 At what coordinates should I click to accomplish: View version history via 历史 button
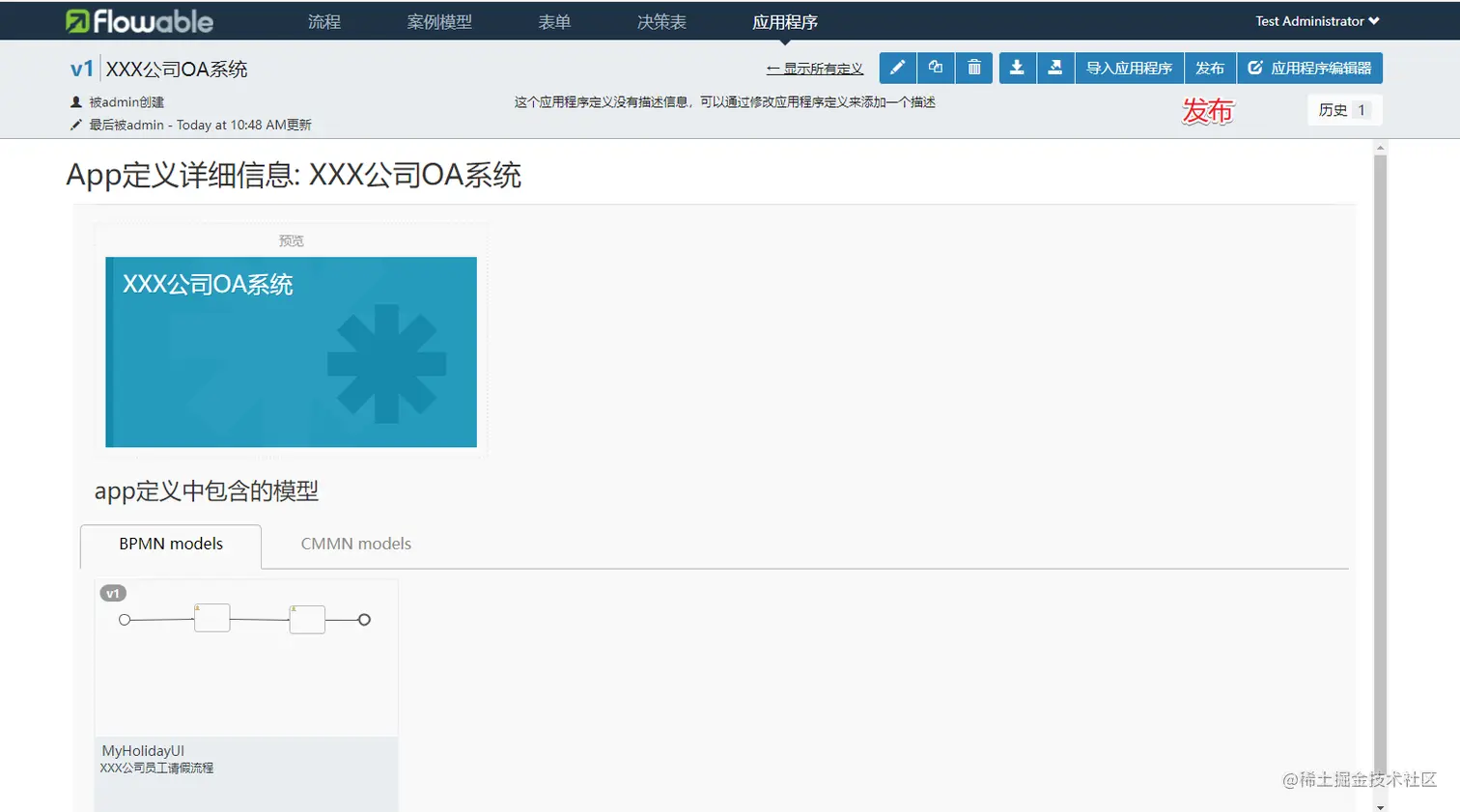[1342, 109]
